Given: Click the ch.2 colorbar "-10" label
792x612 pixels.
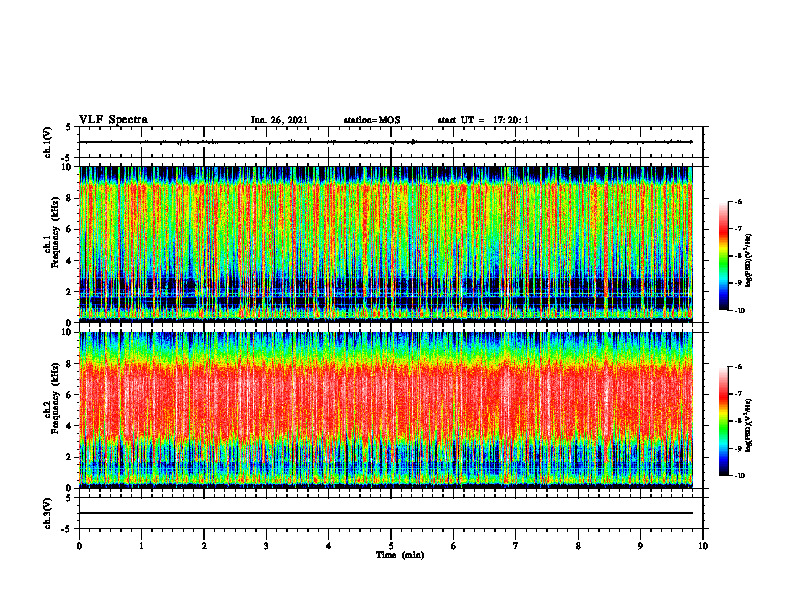Looking at the screenshot, I should [x=740, y=476].
